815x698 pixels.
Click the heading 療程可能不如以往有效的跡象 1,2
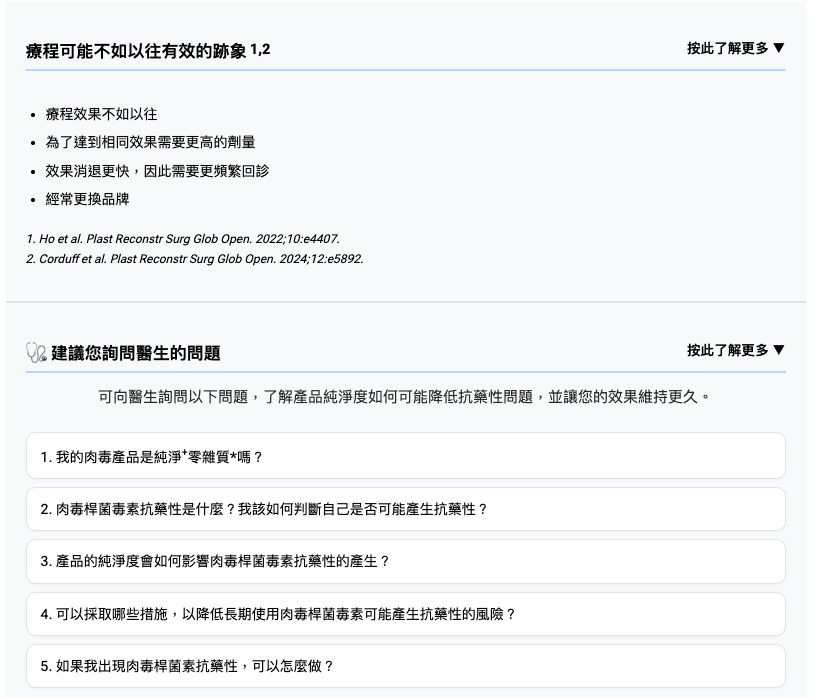[x=148, y=51]
